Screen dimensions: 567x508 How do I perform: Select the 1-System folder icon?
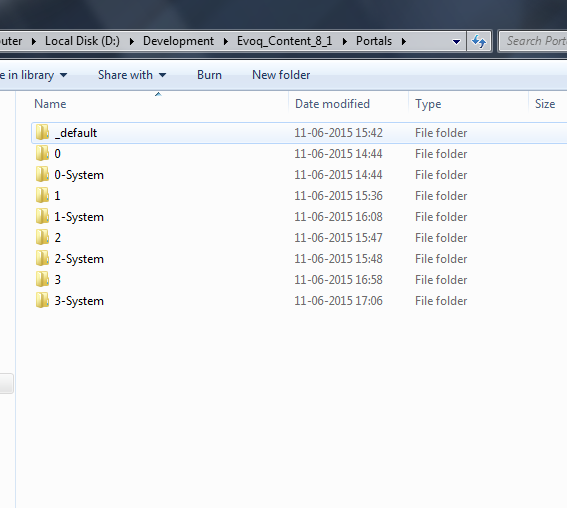[x=42, y=216]
